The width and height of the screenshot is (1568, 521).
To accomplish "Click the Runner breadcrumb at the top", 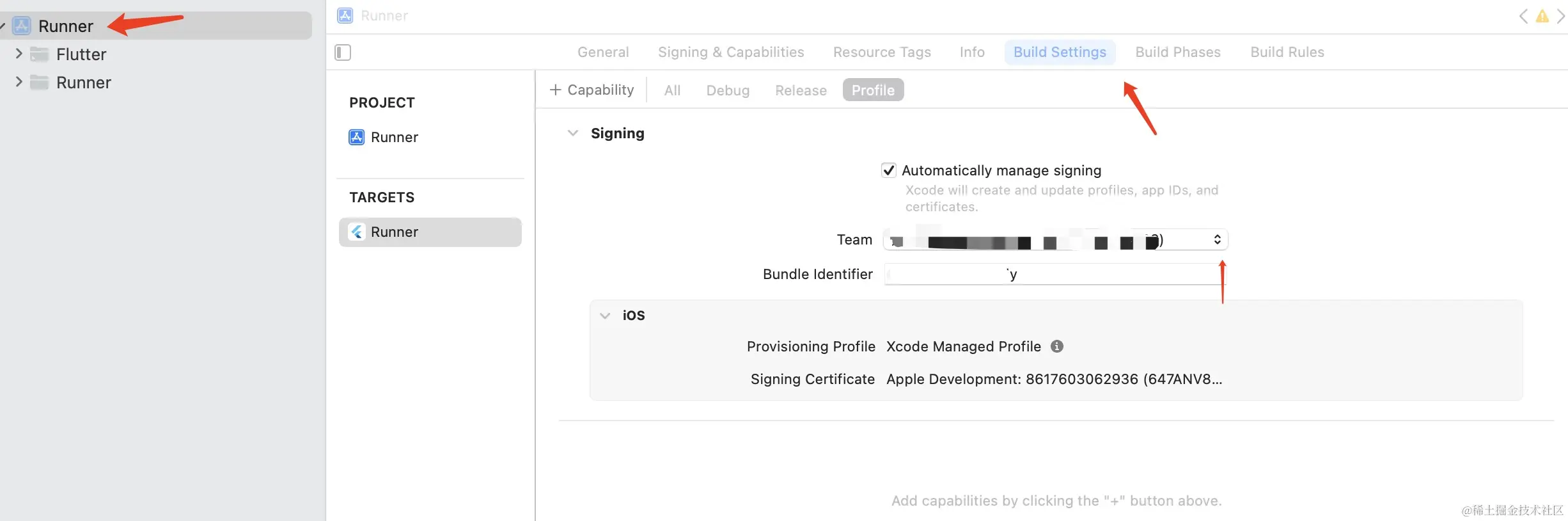I will click(384, 16).
